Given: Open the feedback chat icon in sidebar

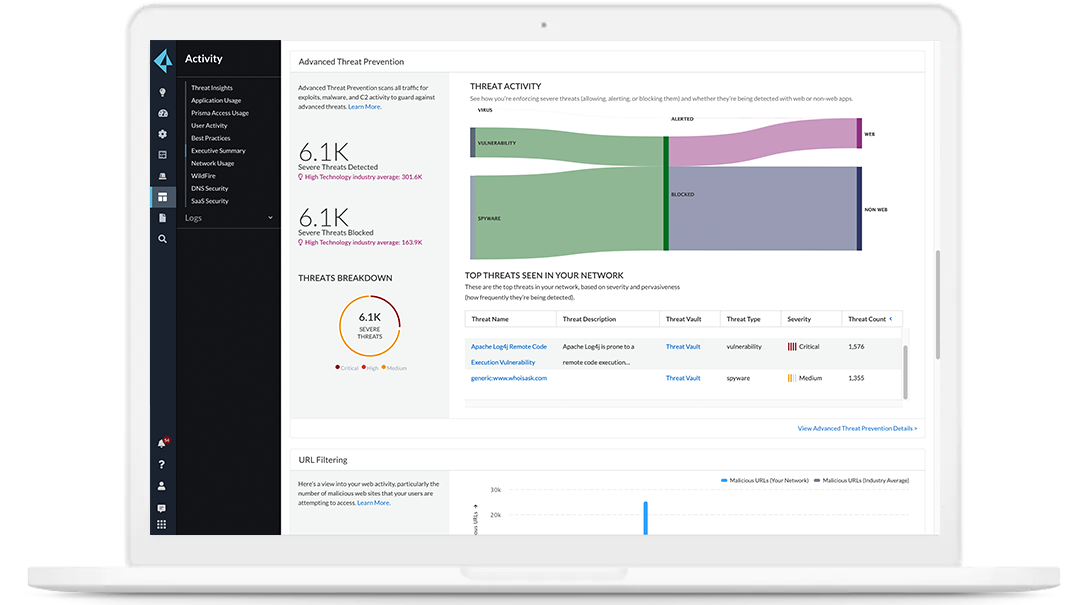Looking at the screenshot, I should (162, 510).
